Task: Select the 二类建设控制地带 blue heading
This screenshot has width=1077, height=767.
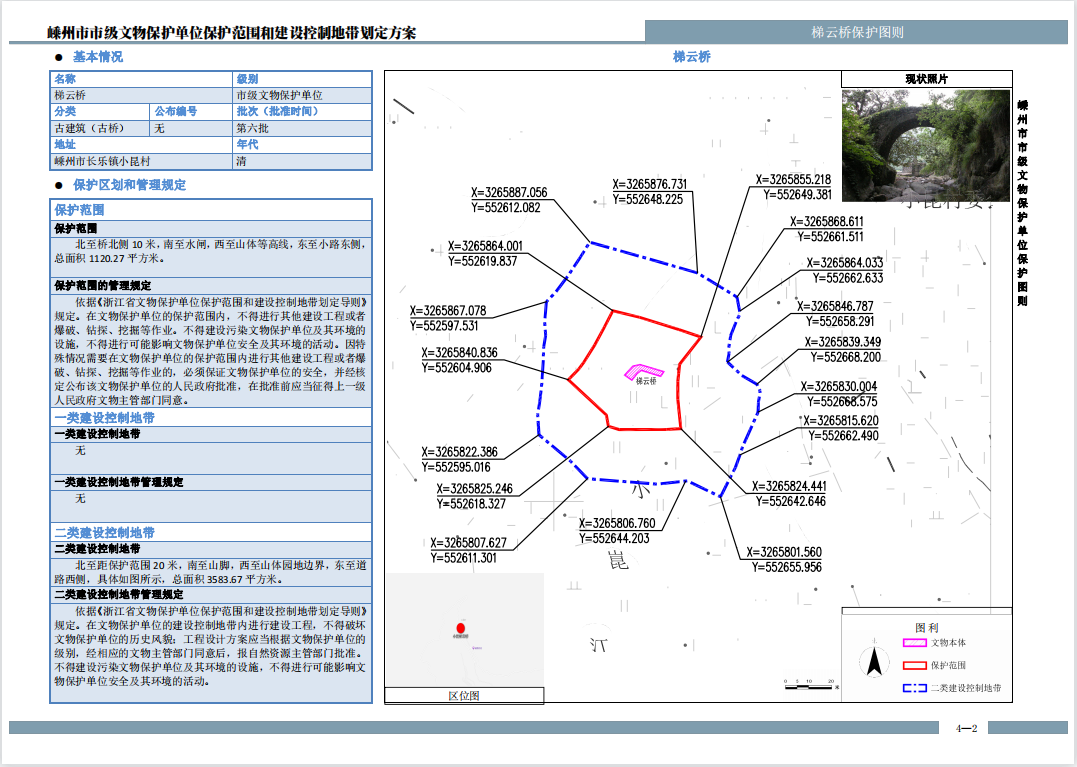Action: click(x=104, y=533)
